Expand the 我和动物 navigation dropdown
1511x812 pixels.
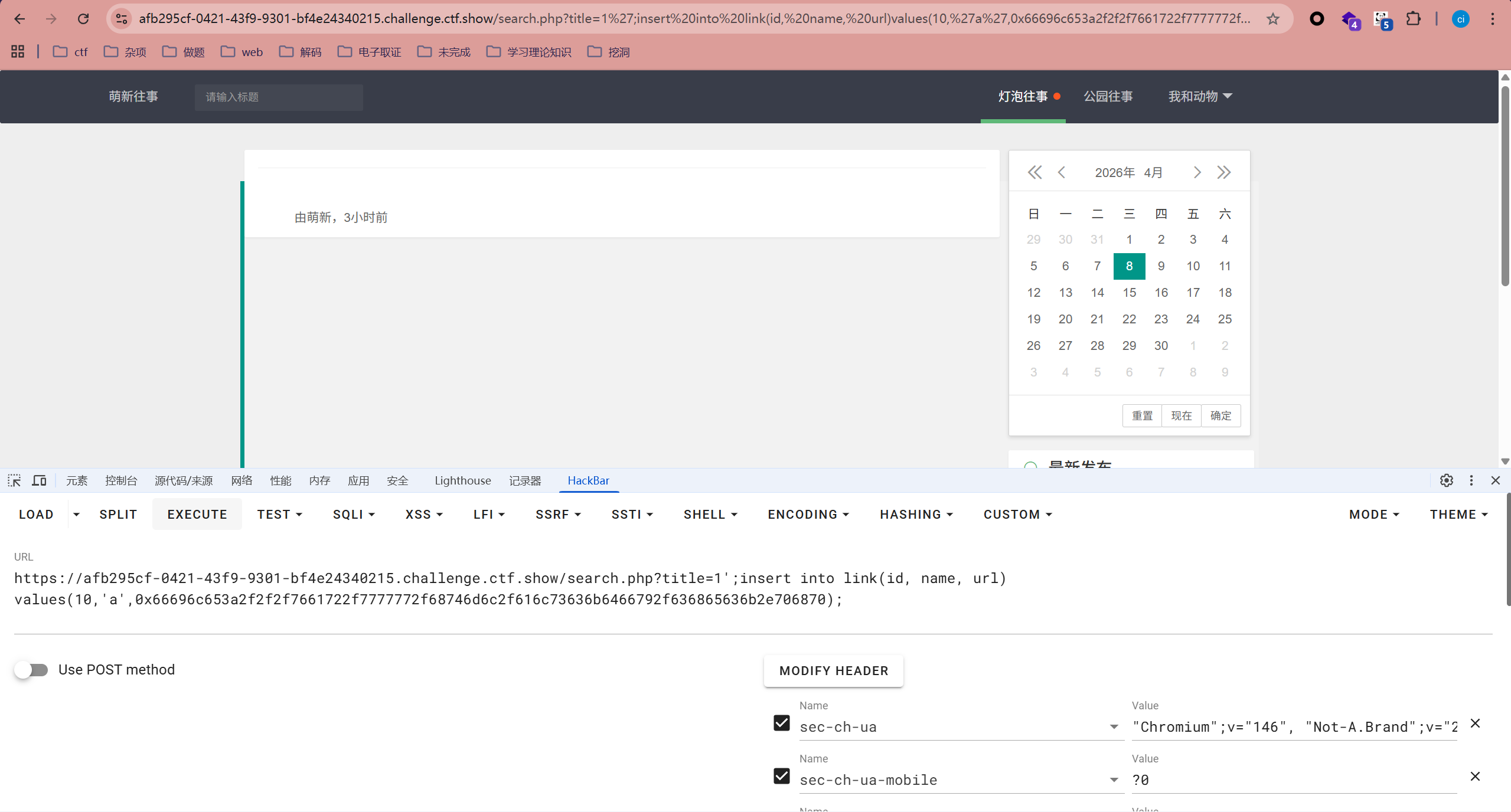click(x=1200, y=96)
